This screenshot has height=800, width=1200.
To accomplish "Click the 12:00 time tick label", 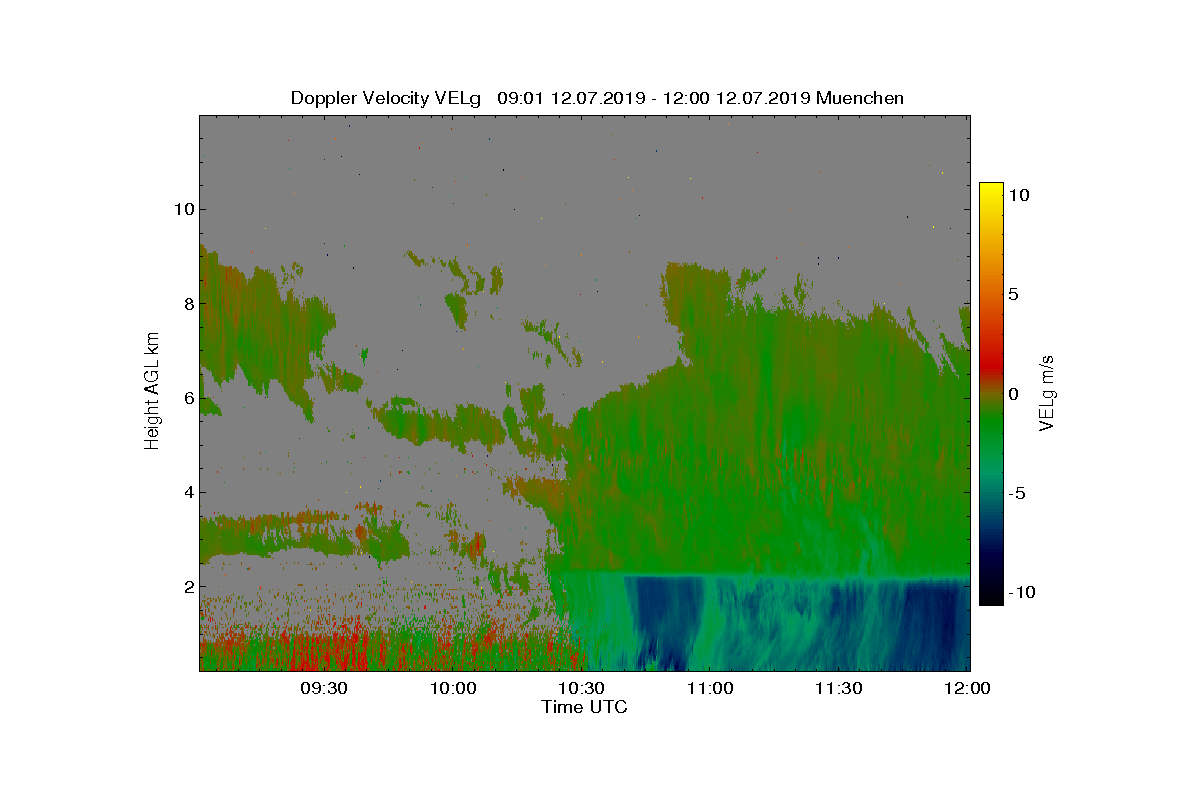I will pos(968,688).
